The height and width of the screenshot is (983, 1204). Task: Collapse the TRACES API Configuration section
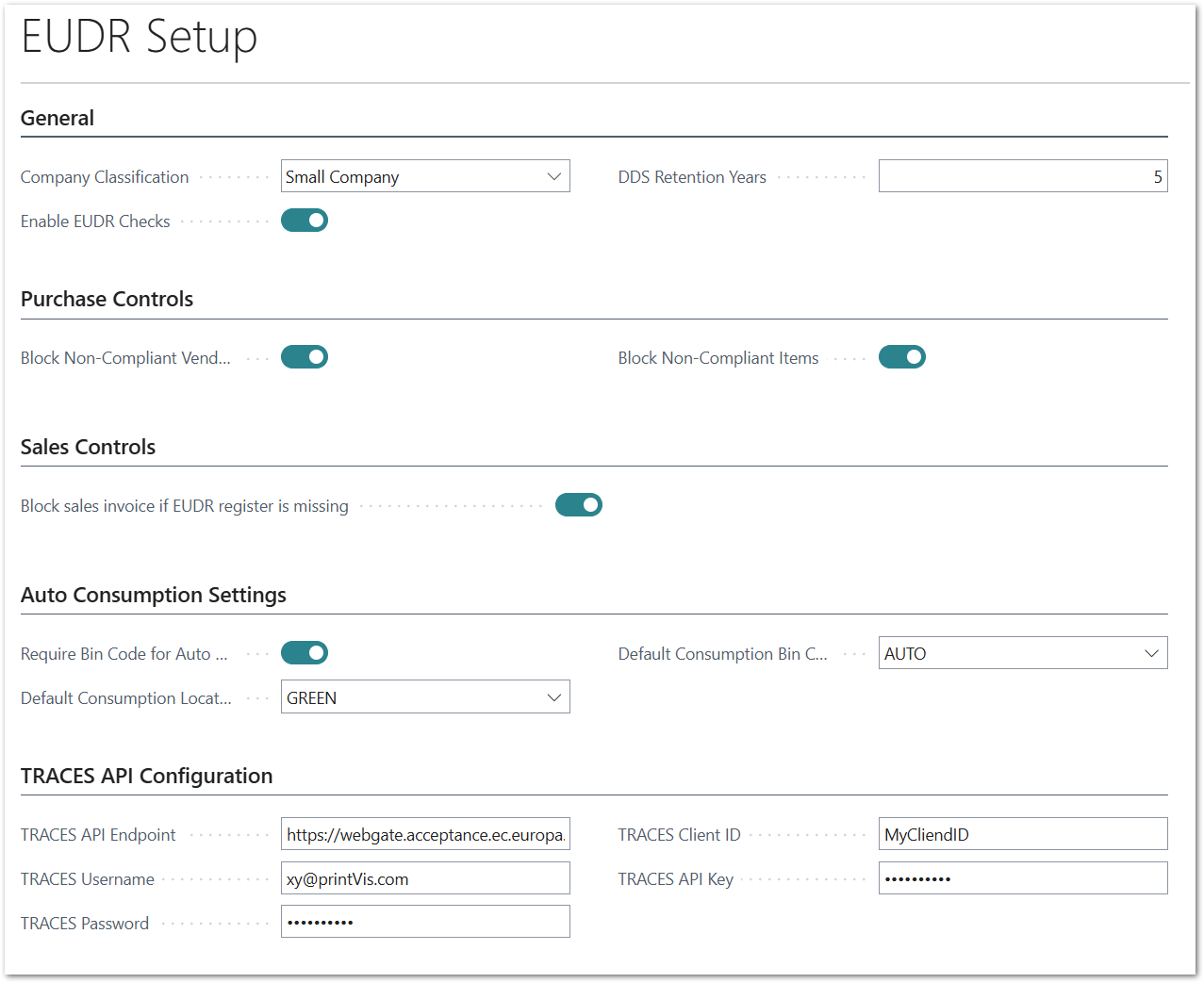pos(146,776)
